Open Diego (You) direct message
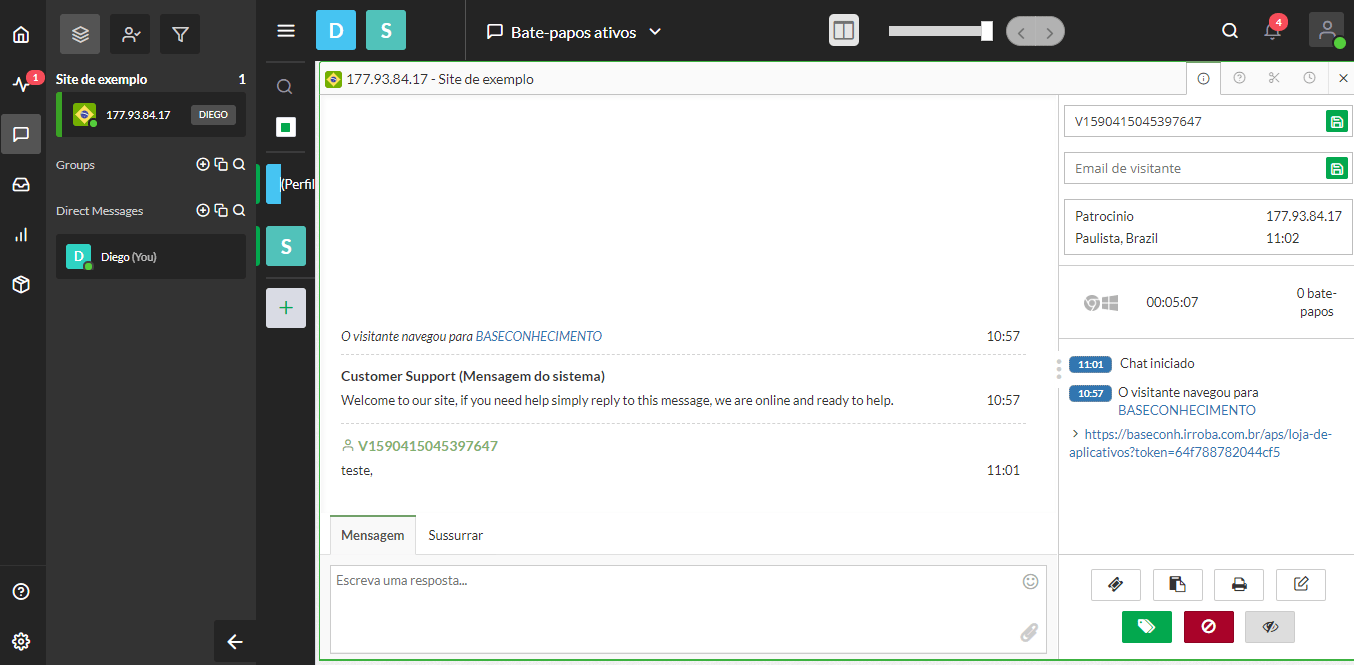The height and width of the screenshot is (665, 1354). click(151, 257)
